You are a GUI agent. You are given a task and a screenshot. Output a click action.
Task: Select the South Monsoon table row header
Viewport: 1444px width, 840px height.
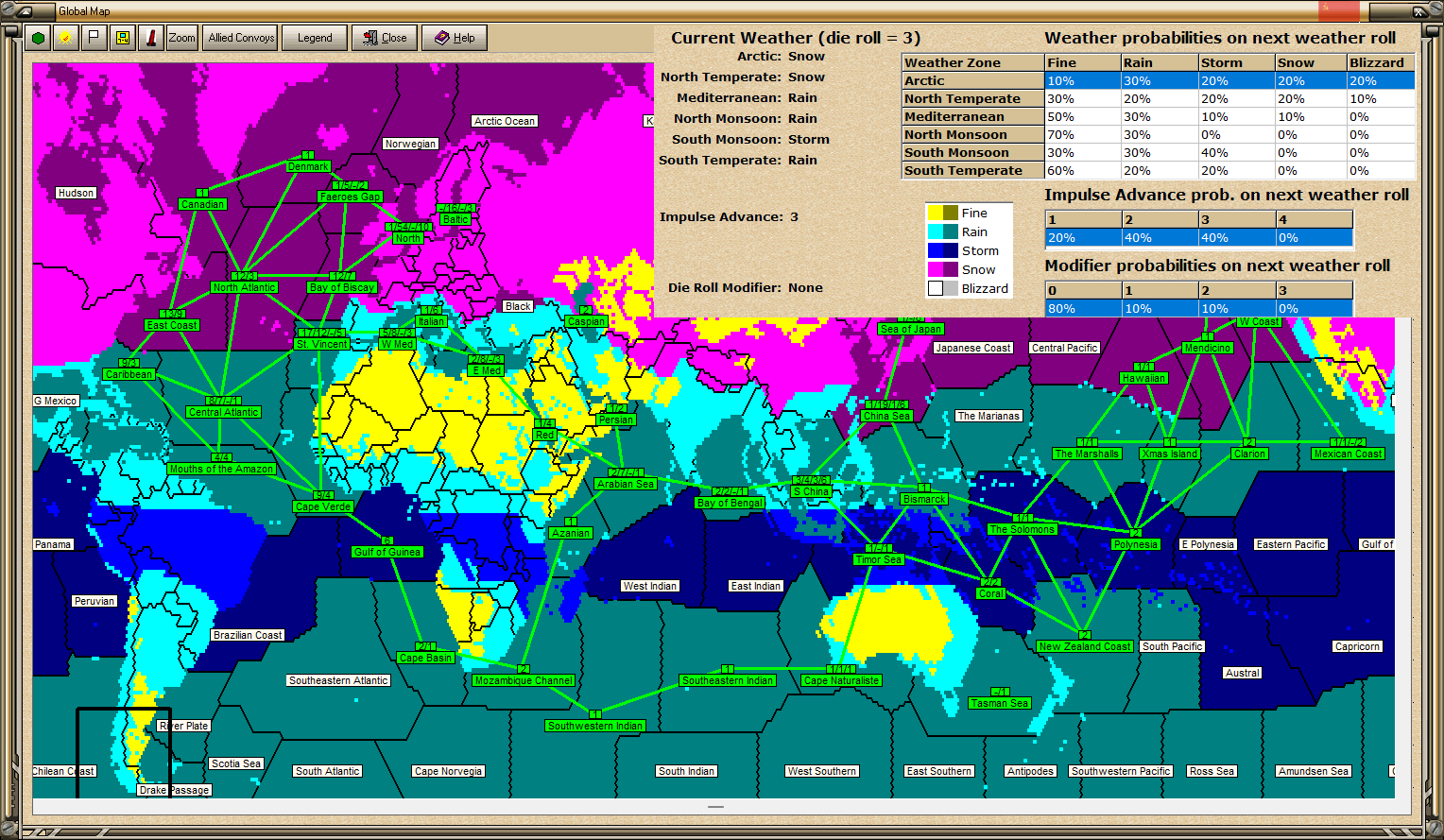[x=973, y=153]
